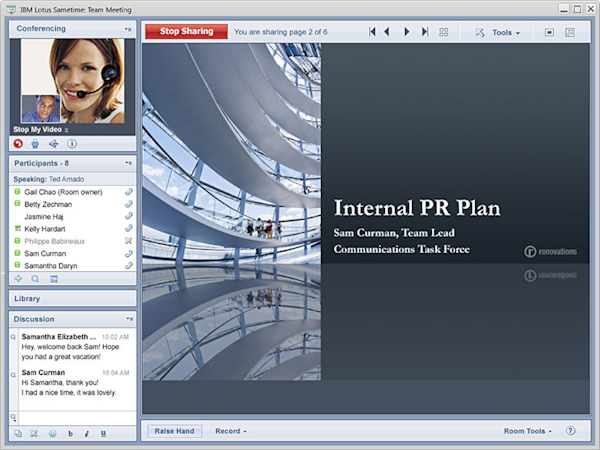
Task: Click the copy icon in Discussion toolbar
Action: coord(18,434)
